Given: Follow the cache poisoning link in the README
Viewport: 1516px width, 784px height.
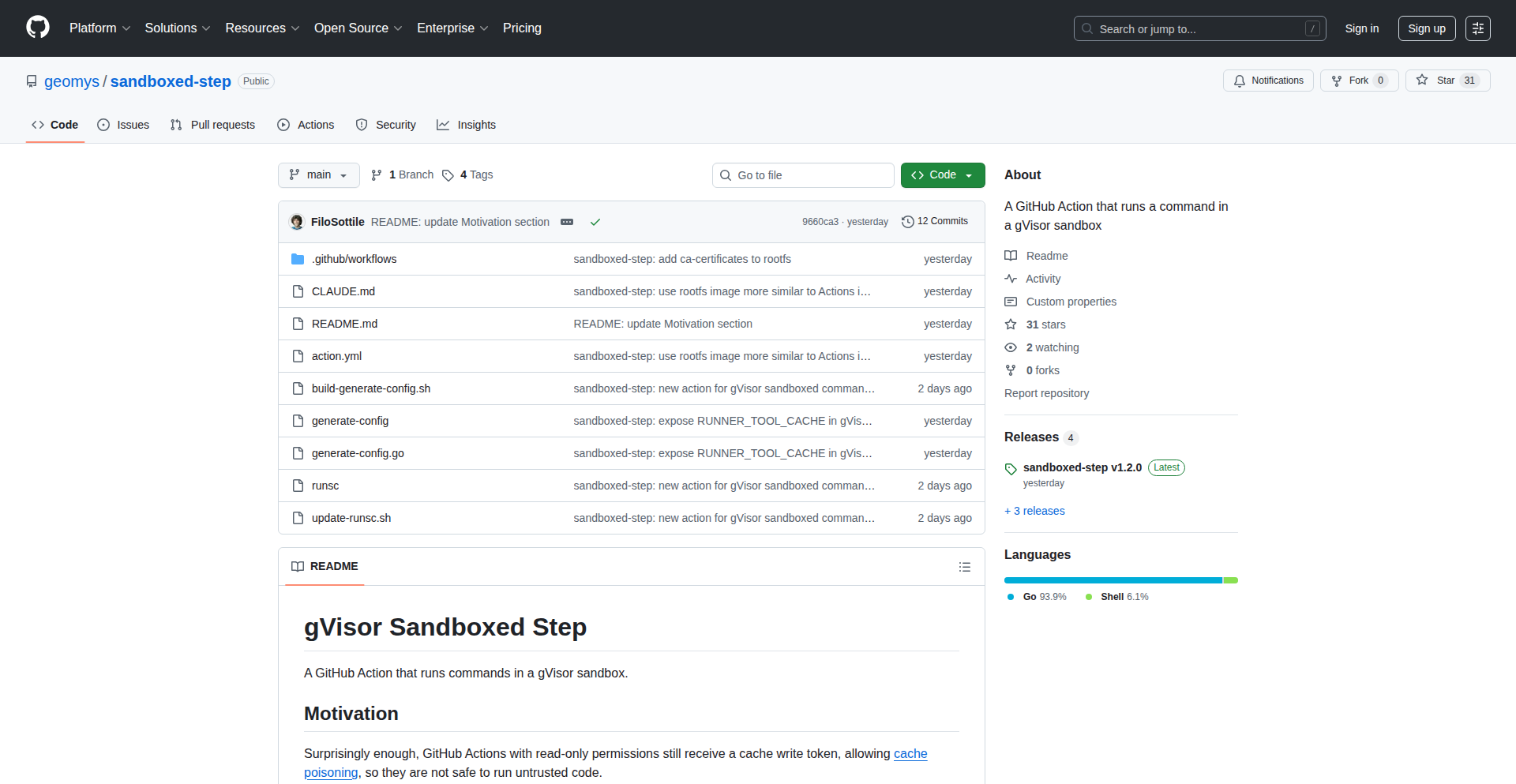Looking at the screenshot, I should coord(910,753).
